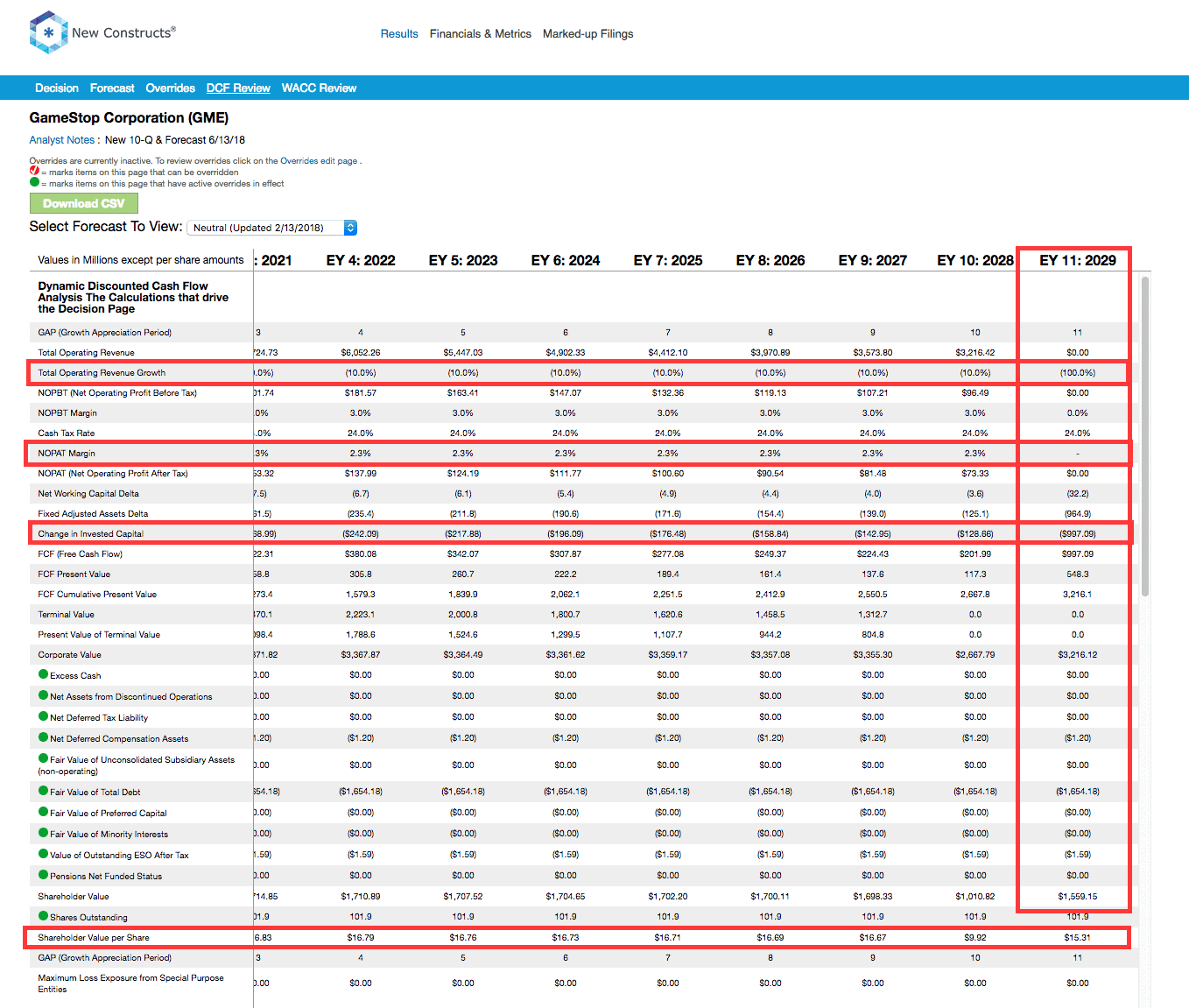Click the $997.09 free cash flow cell

1077,554
